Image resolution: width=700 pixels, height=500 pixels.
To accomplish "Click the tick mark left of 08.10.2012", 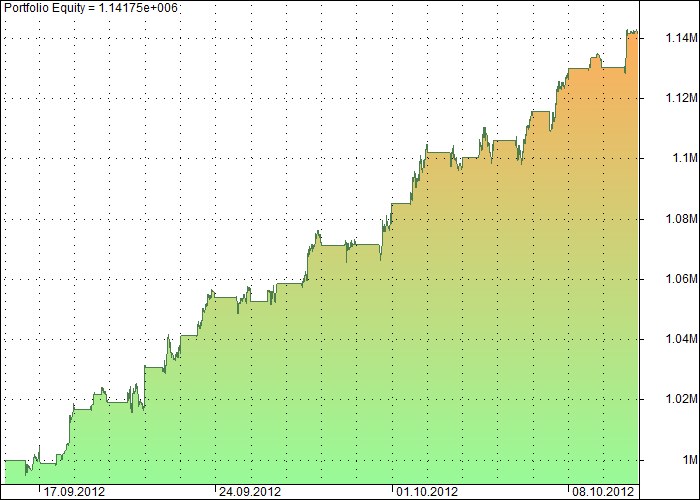I will (x=570, y=490).
